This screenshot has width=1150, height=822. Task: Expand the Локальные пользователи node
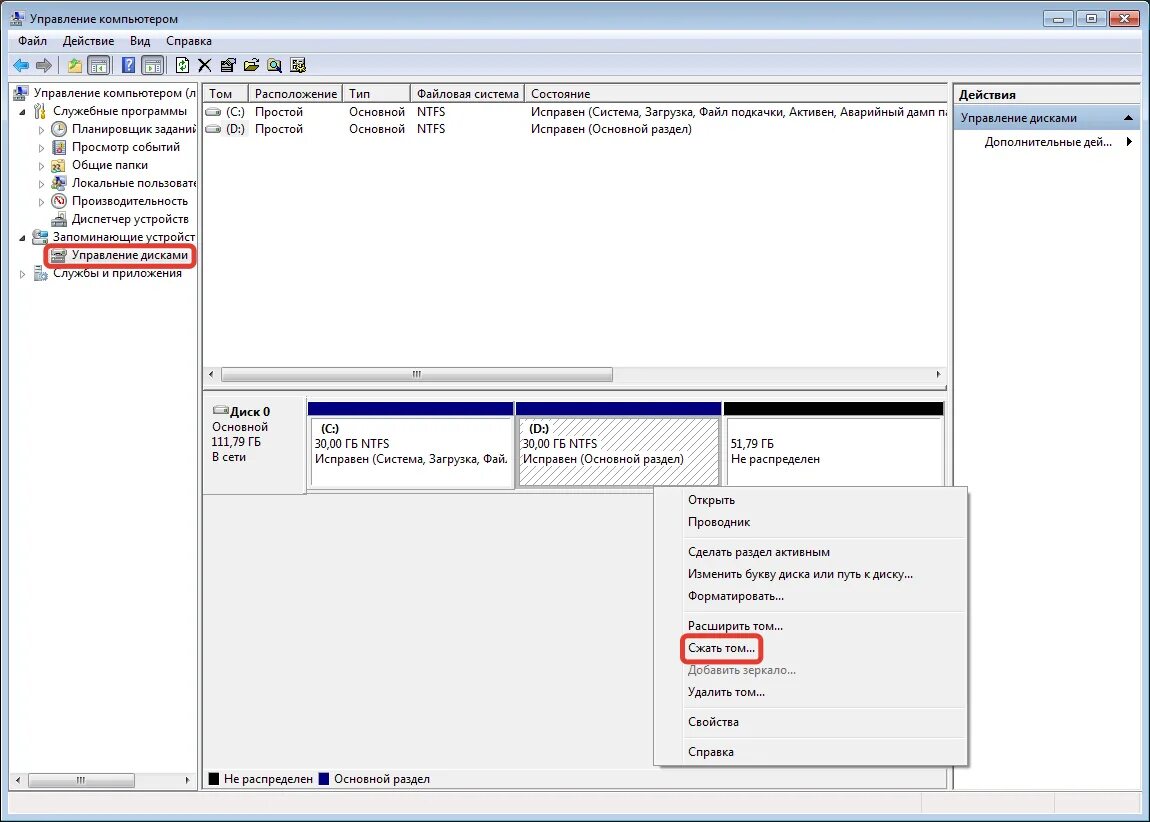(x=41, y=183)
